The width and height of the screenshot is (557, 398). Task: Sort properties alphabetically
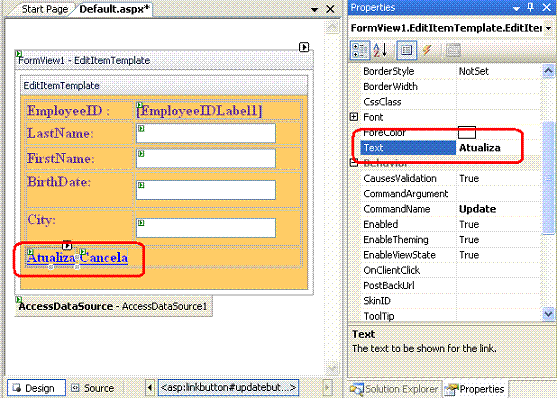point(380,50)
